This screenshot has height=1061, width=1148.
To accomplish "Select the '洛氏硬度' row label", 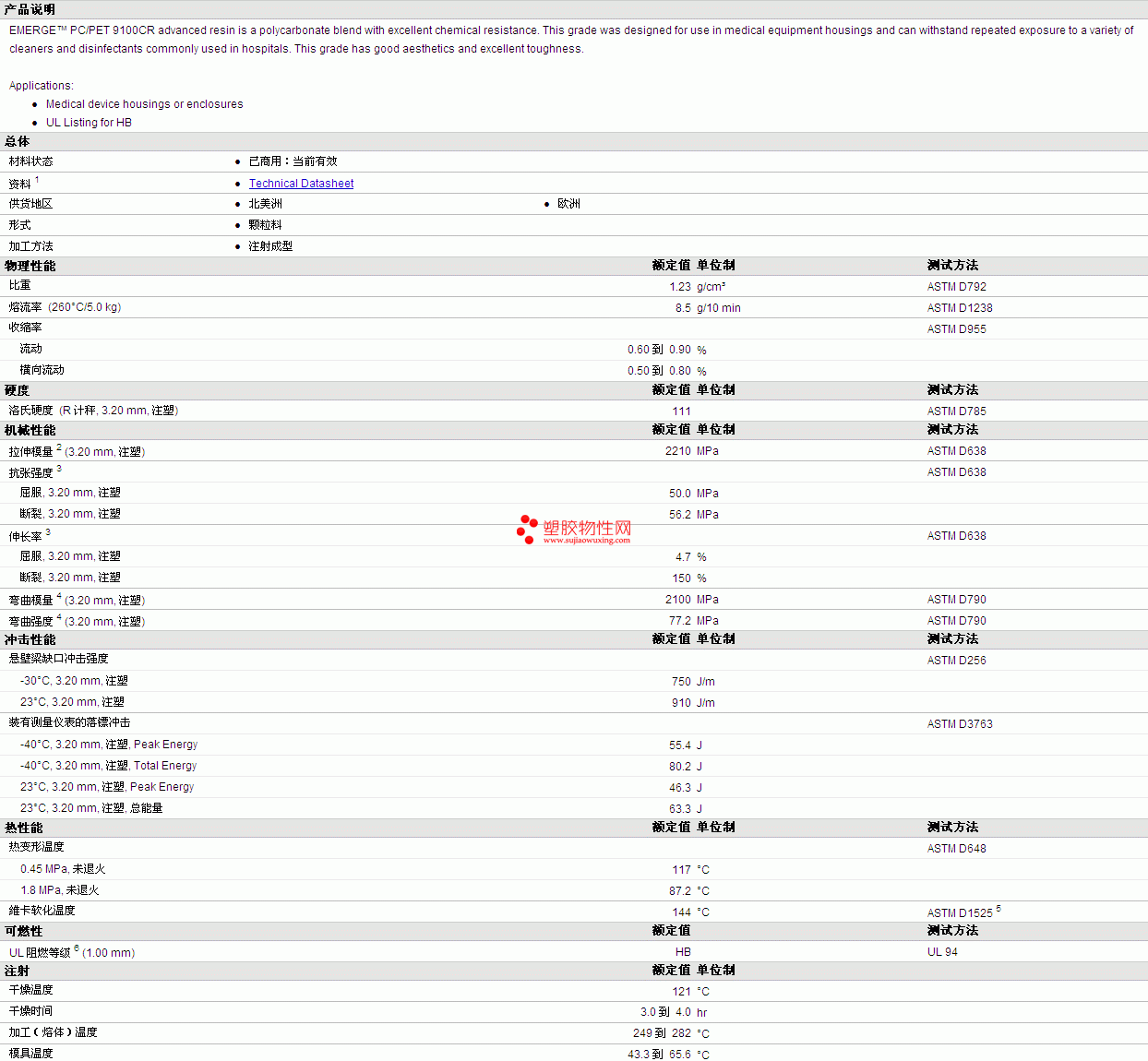I will (31, 411).
